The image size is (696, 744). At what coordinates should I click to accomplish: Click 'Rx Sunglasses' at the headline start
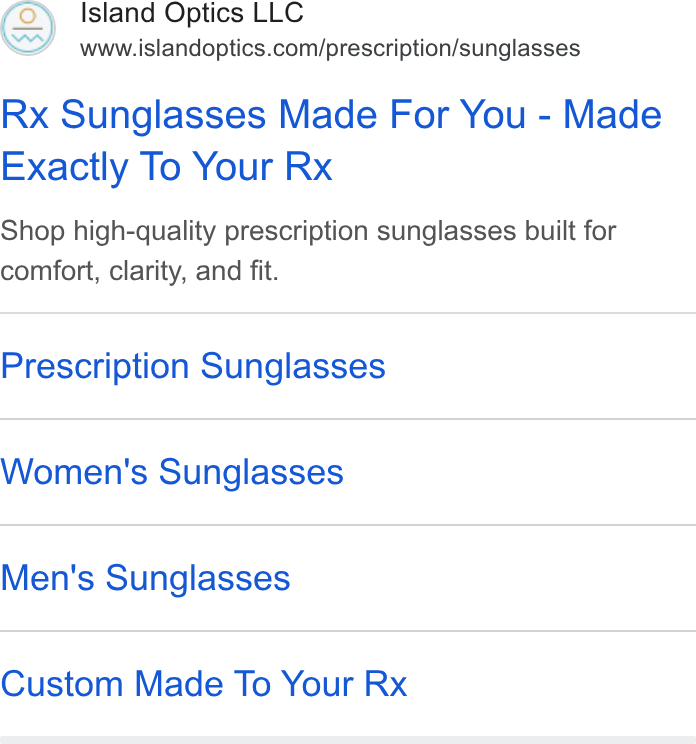[133, 115]
